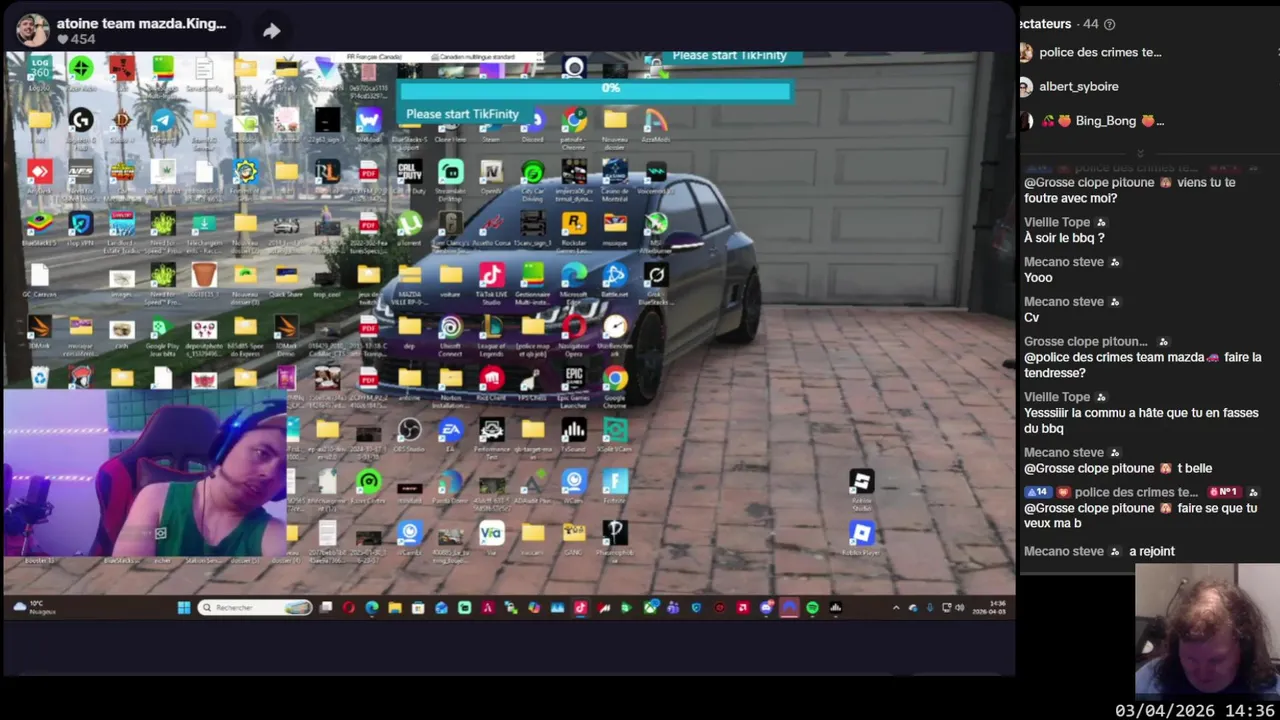The height and width of the screenshot is (720, 1280).
Task: Click the picture-in-picture camera in the corner
Action: pos(1207,629)
